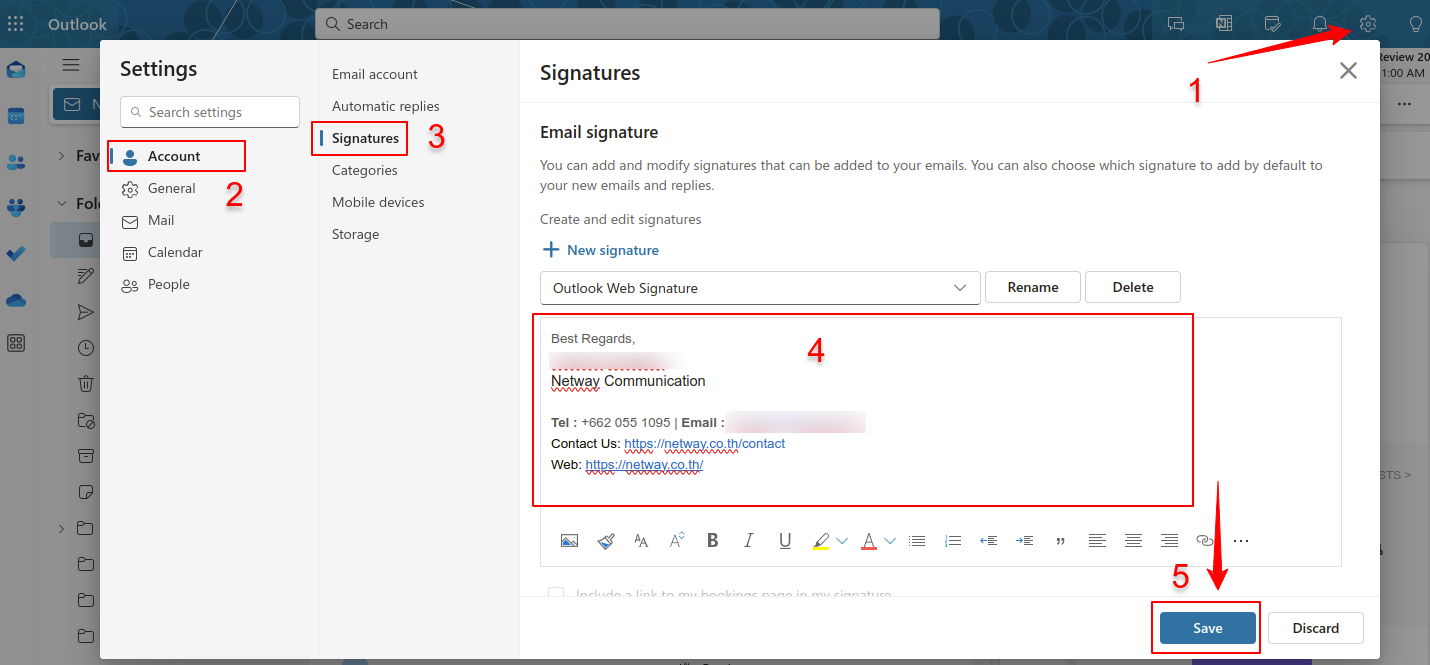This screenshot has height=665, width=1430.
Task: Pick the red font color button
Action: pos(868,541)
